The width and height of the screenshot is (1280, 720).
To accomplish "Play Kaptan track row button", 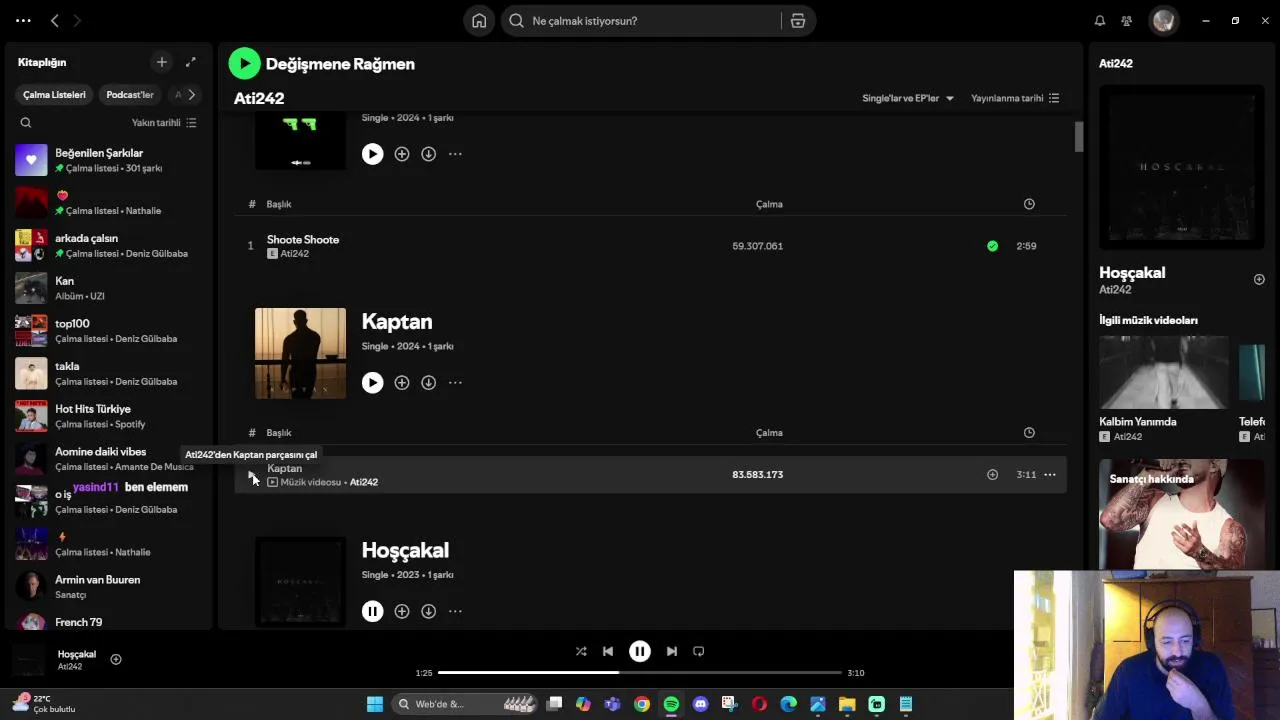I will 251,475.
